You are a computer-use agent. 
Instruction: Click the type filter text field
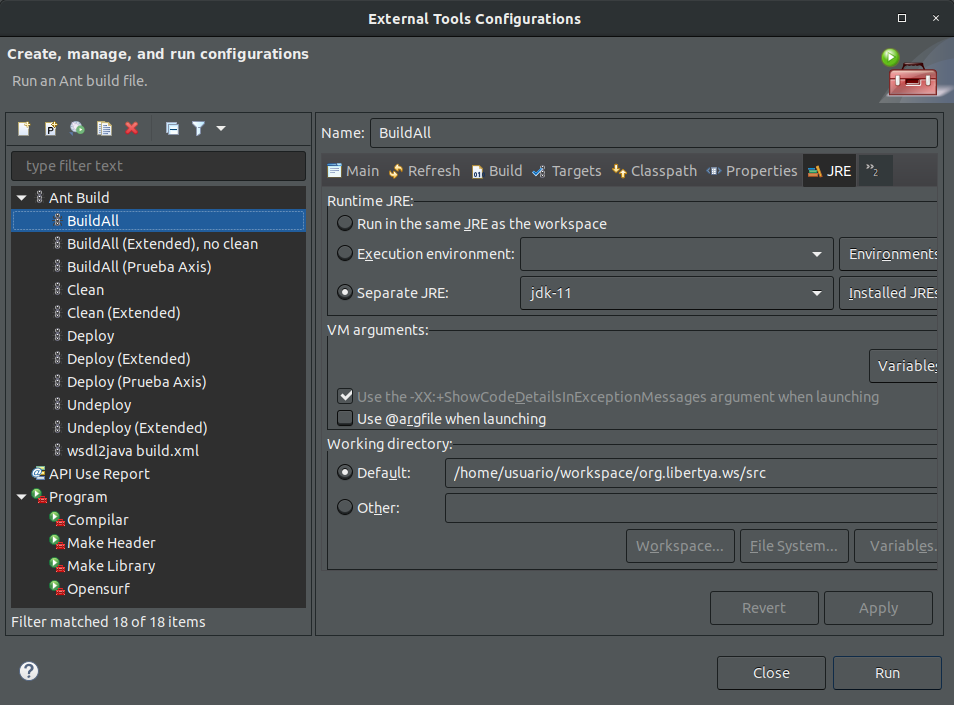159,166
